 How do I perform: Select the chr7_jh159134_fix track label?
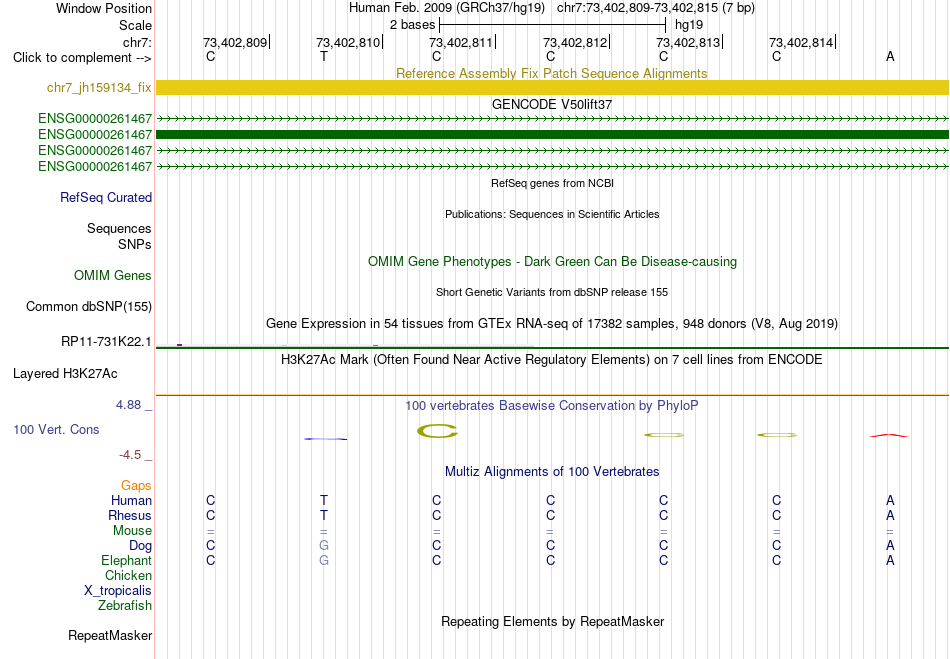click(99, 88)
